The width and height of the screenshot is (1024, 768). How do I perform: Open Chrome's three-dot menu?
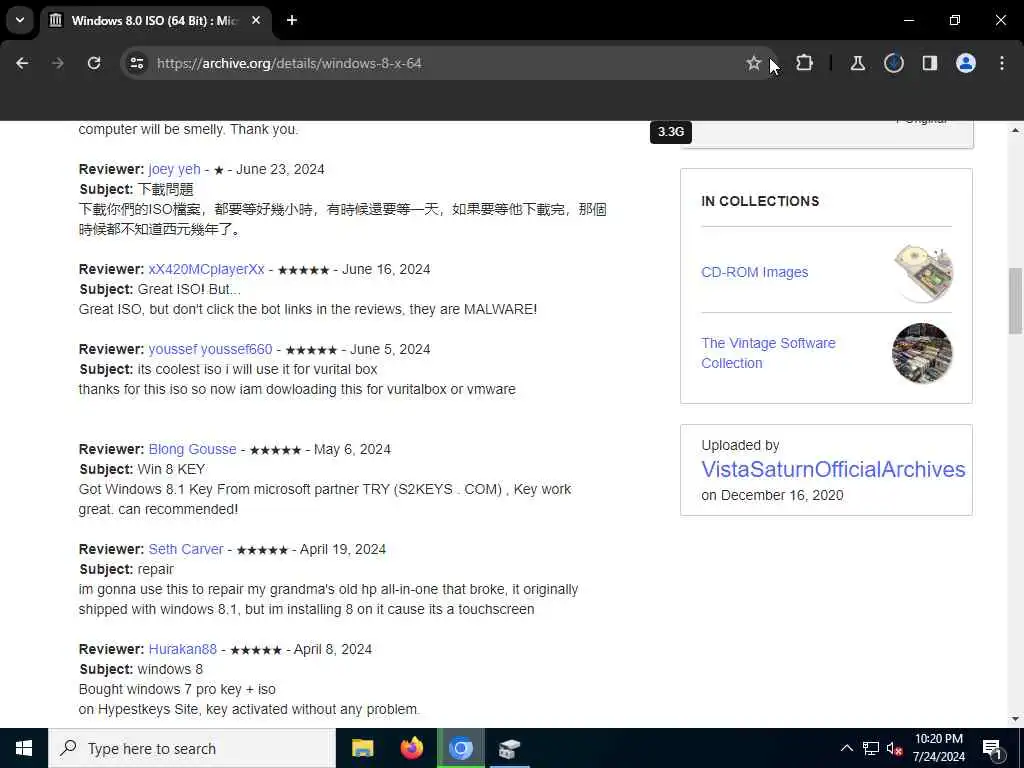pyautogui.click(x=1002, y=63)
